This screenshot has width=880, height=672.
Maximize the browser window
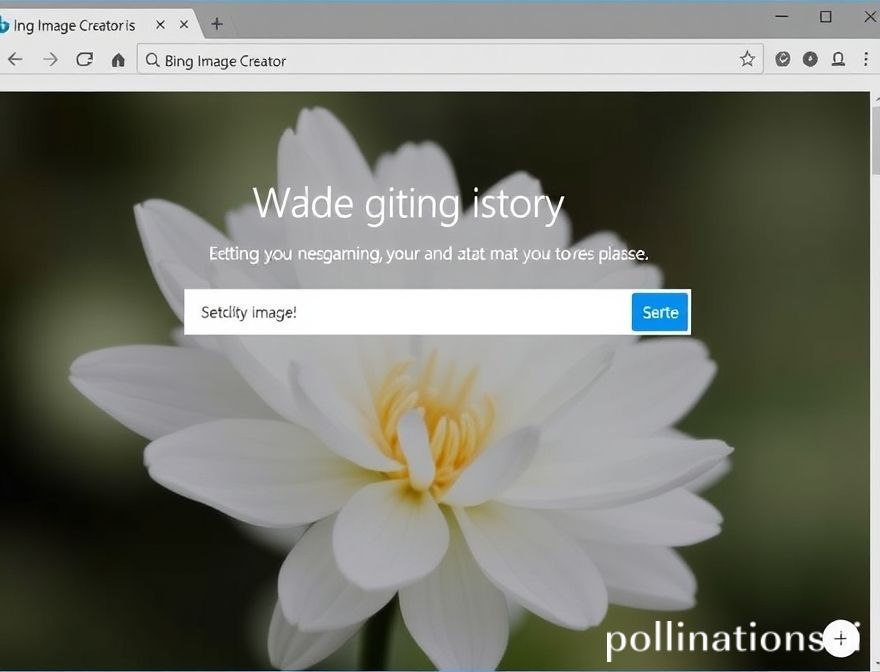coord(826,17)
